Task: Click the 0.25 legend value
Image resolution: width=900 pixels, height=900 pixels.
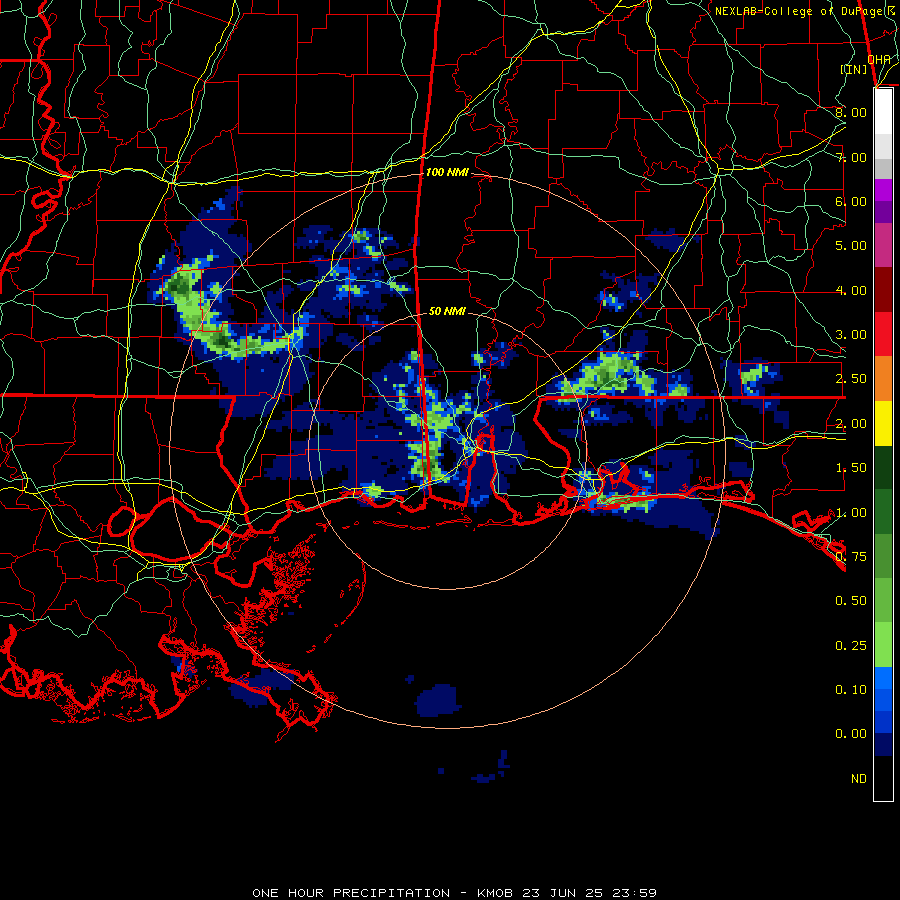Action: click(x=851, y=646)
